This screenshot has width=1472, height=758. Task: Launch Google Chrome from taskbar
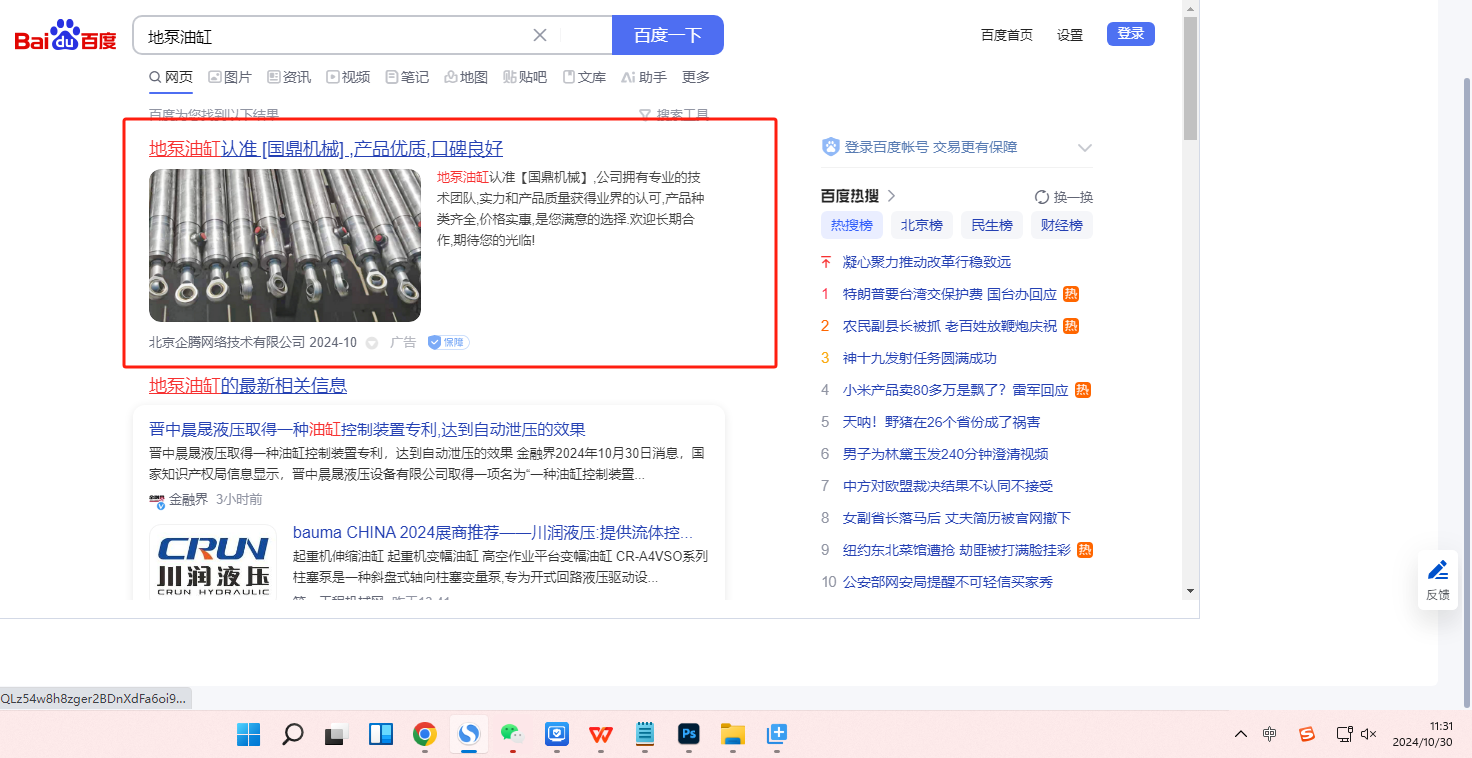pos(424,734)
